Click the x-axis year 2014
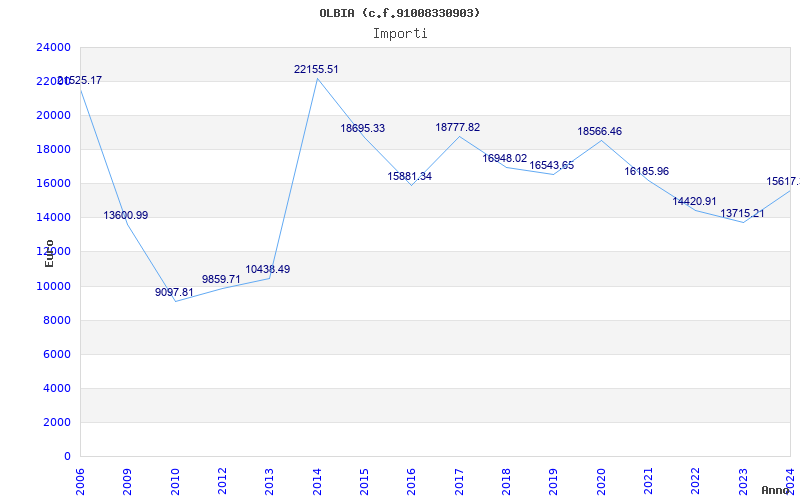The width and height of the screenshot is (800, 500). 317,481
